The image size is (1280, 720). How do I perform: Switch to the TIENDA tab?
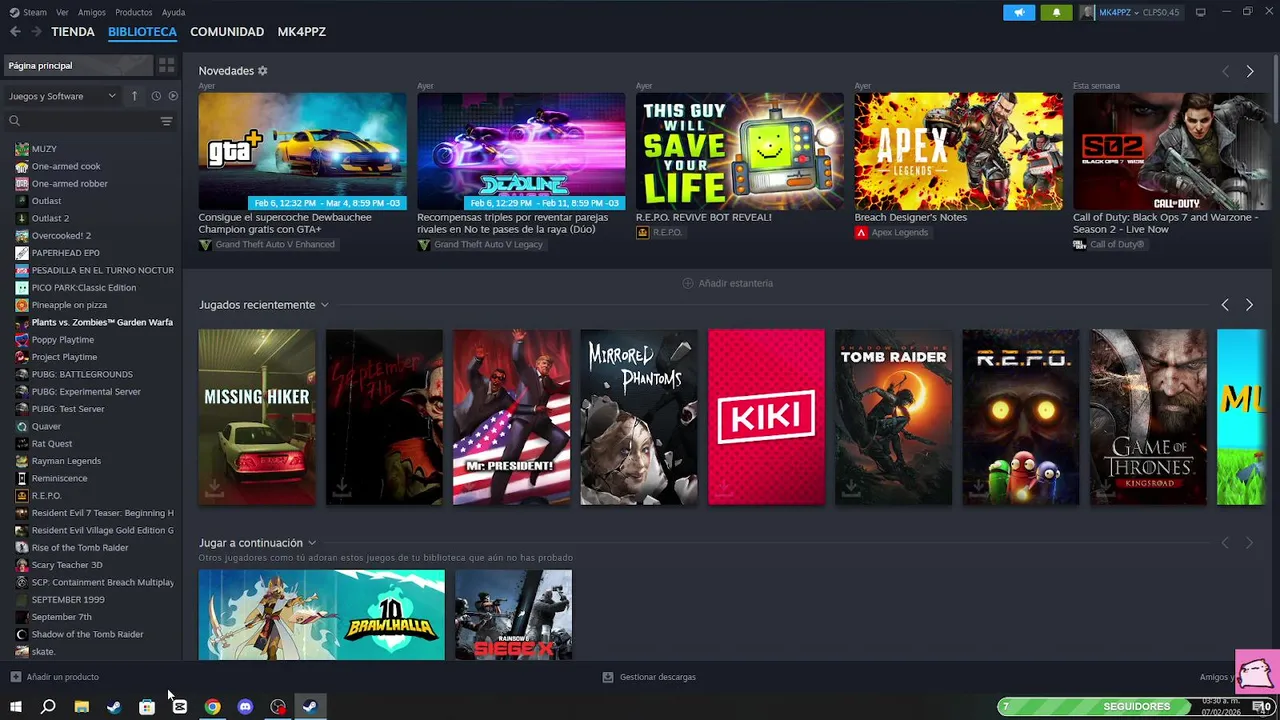73,32
